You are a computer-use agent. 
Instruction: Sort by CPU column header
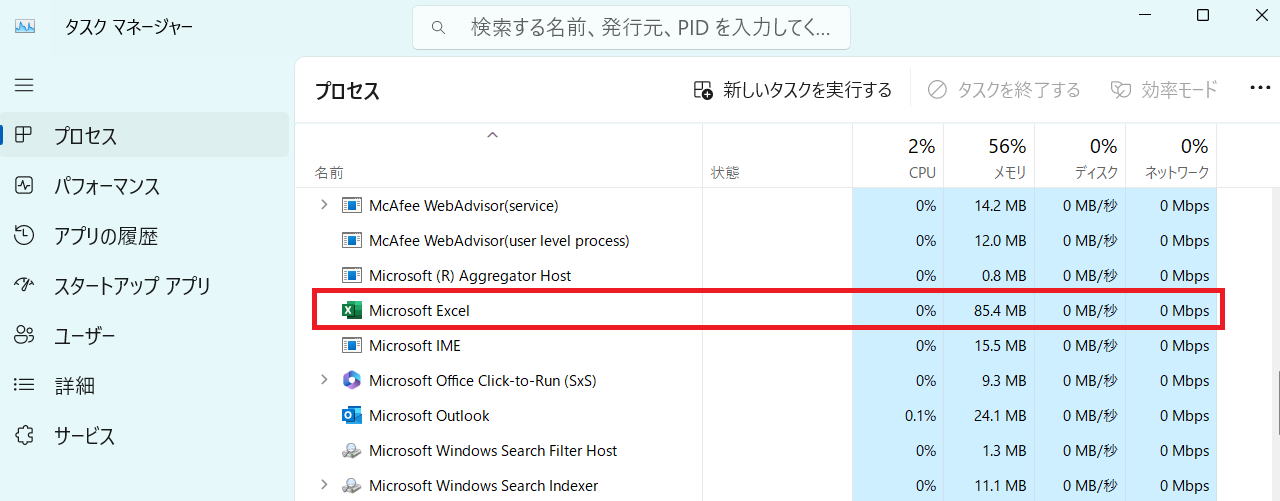pyautogui.click(x=898, y=156)
